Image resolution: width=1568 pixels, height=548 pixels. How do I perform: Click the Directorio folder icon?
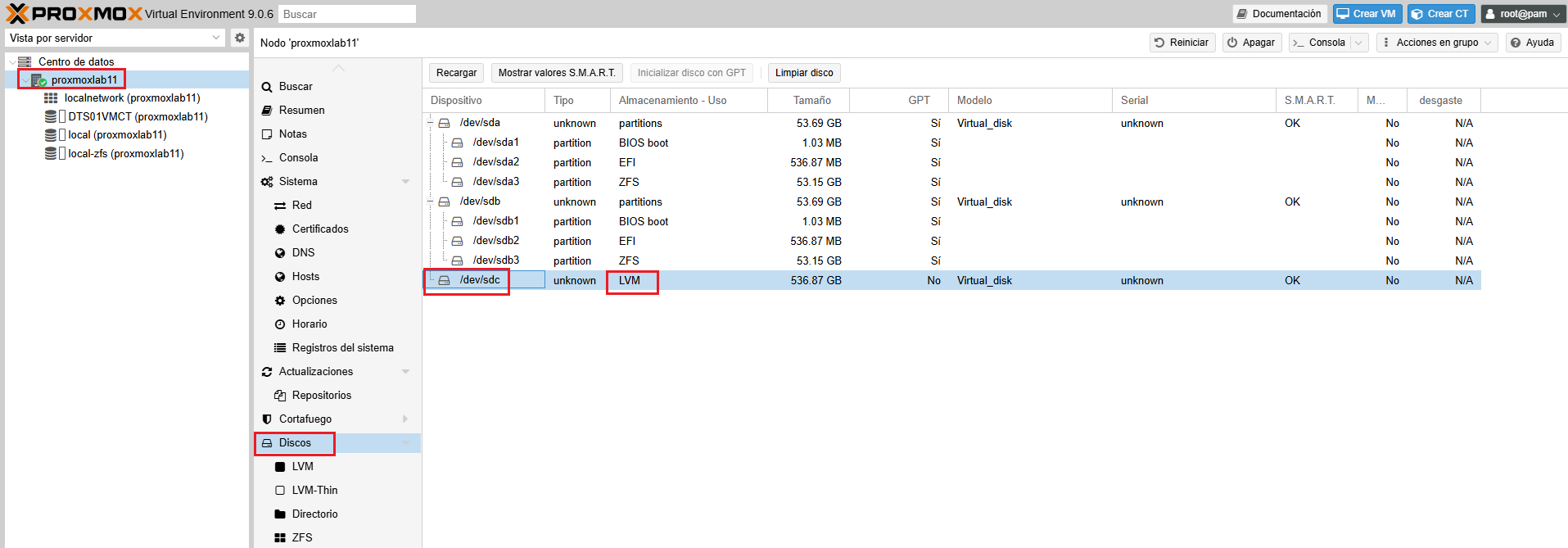280,514
